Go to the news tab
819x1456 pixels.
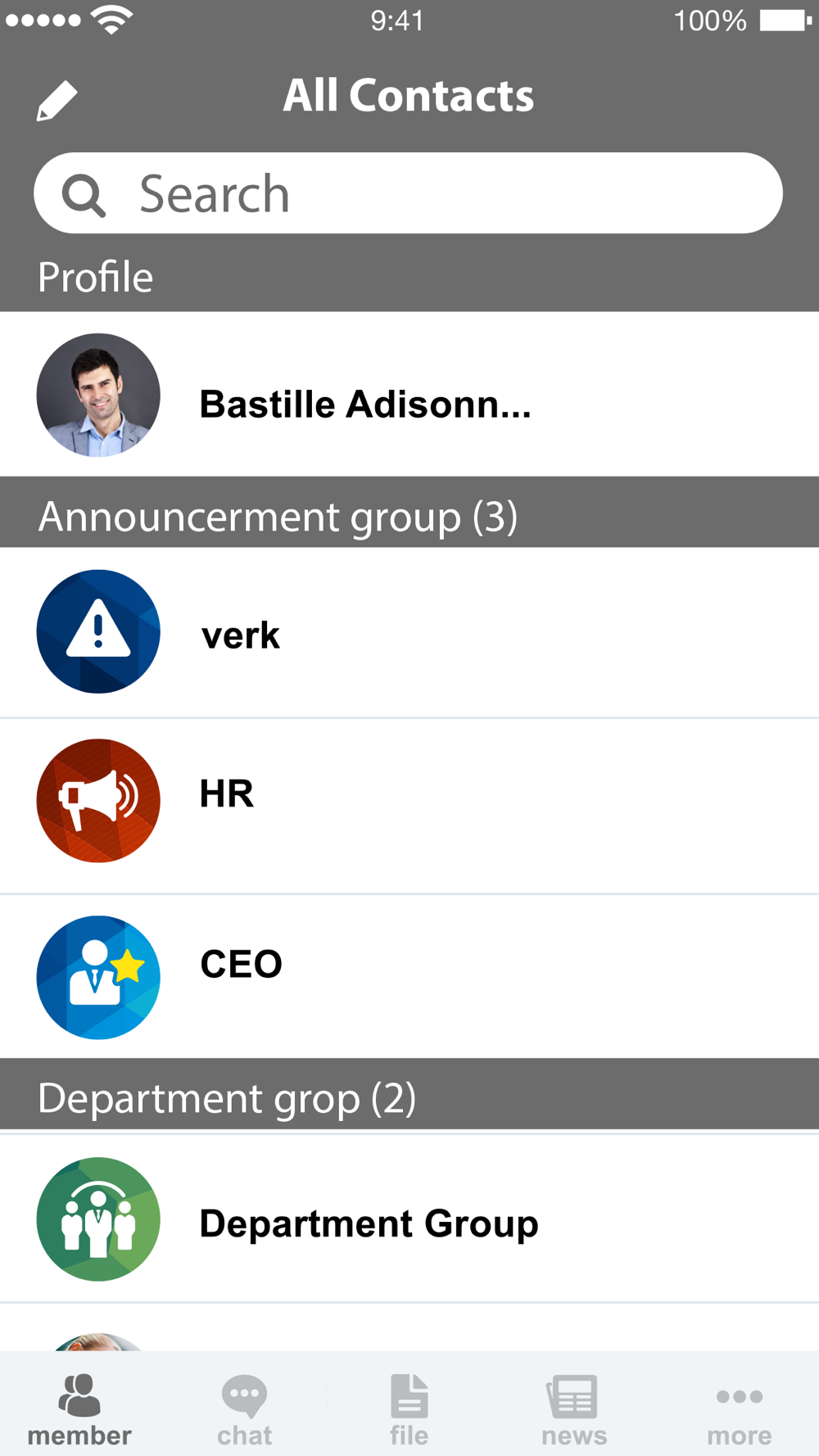[x=573, y=1410]
